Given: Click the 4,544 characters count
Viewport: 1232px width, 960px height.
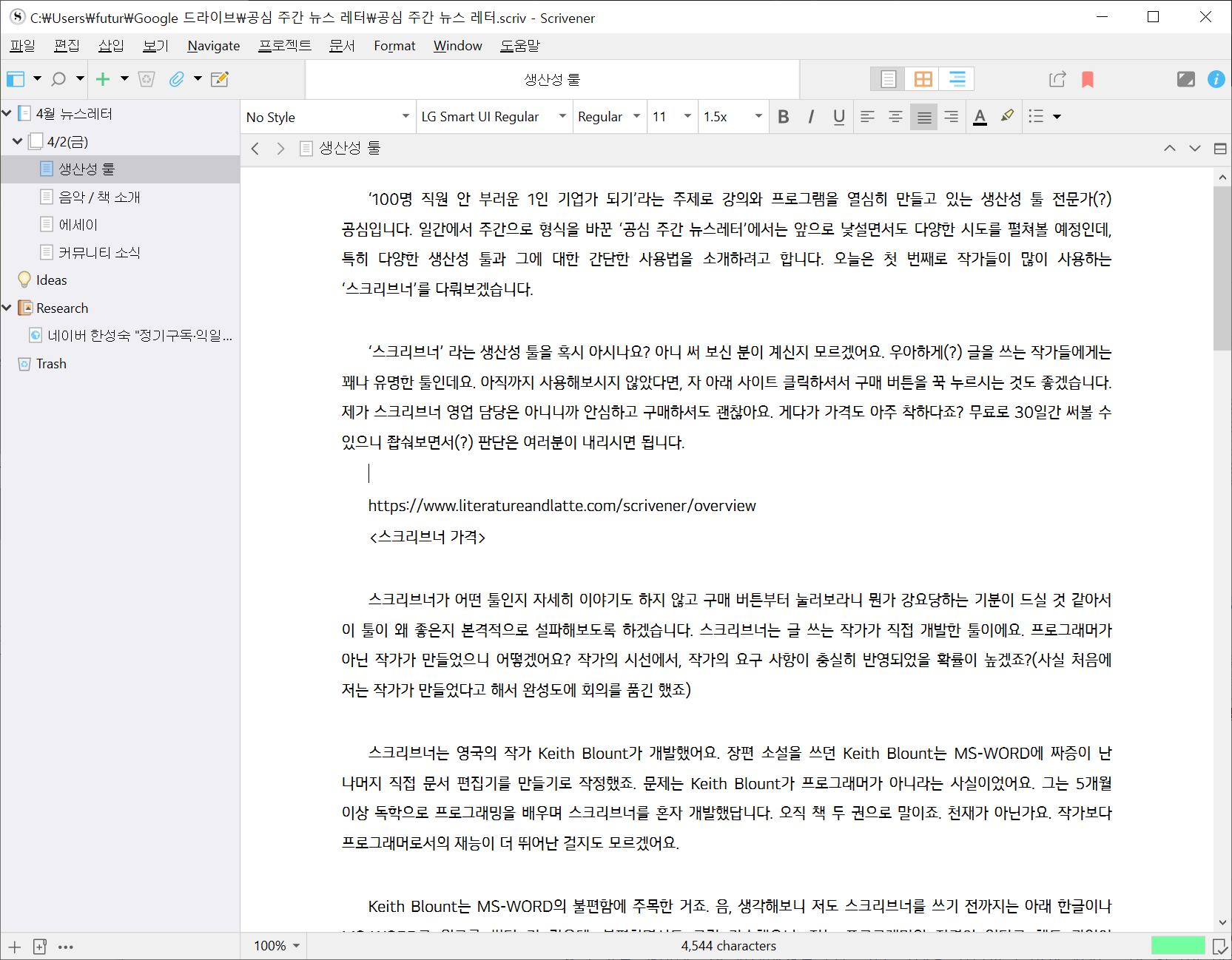Looking at the screenshot, I should (x=728, y=946).
